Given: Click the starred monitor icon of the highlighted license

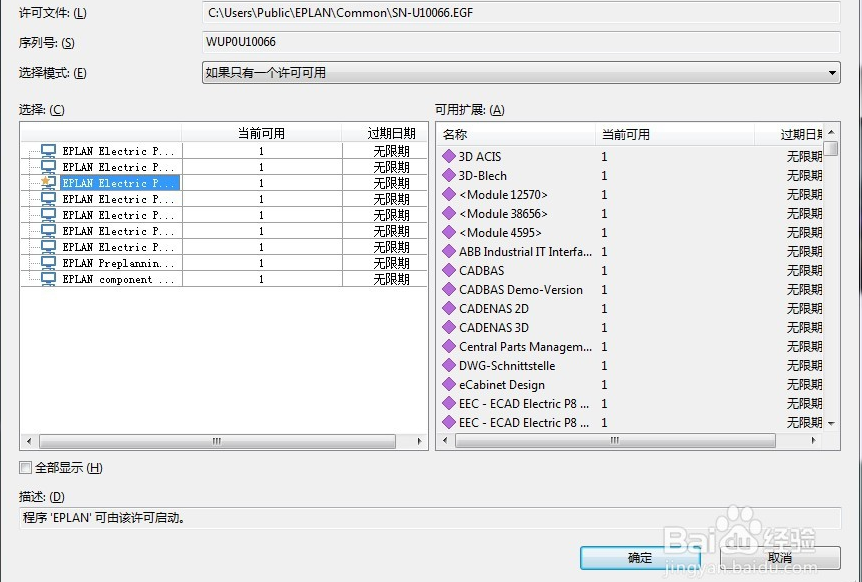Looking at the screenshot, I should [x=48, y=182].
